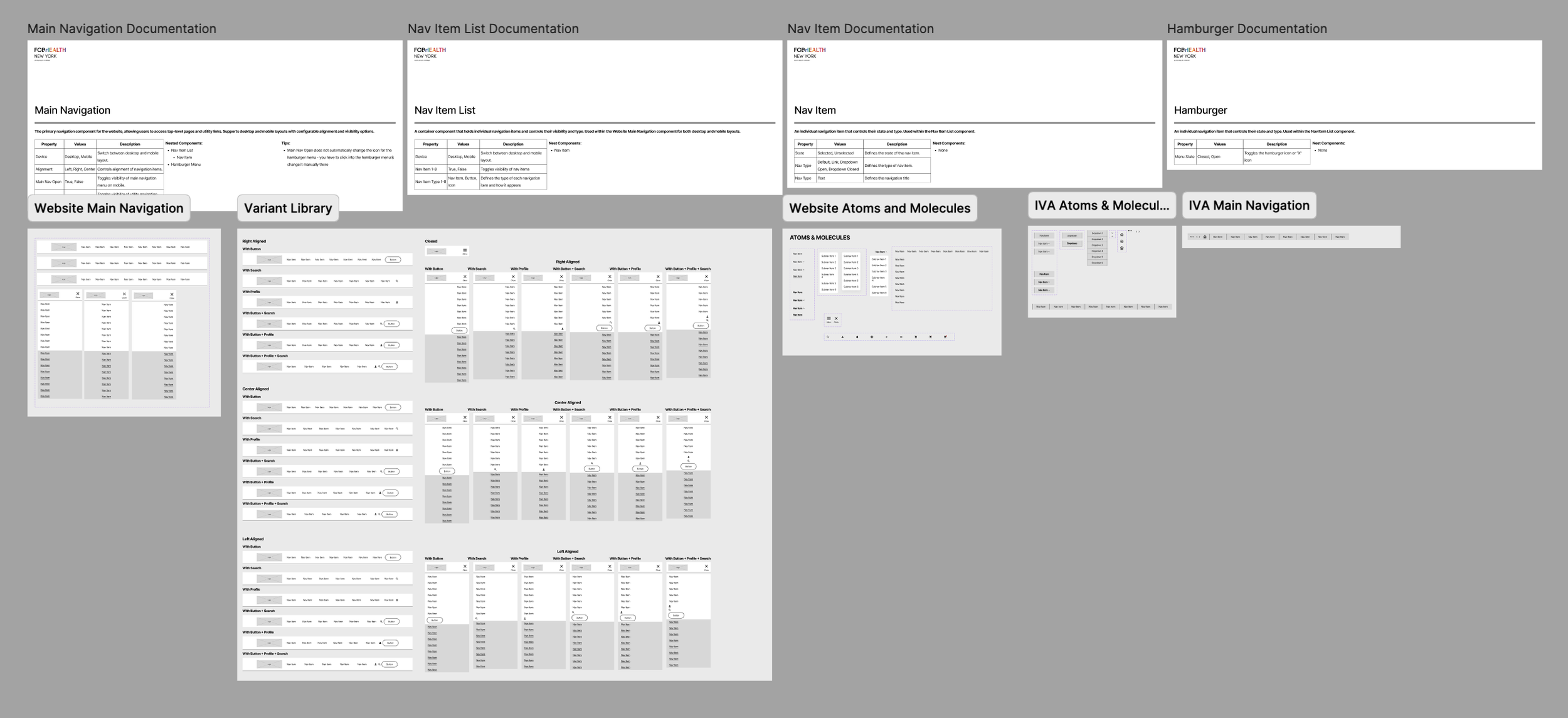Select the first Nav Item in the IVA Main Navigation bar
Image resolution: width=1568 pixels, height=718 pixels.
click(1218, 237)
